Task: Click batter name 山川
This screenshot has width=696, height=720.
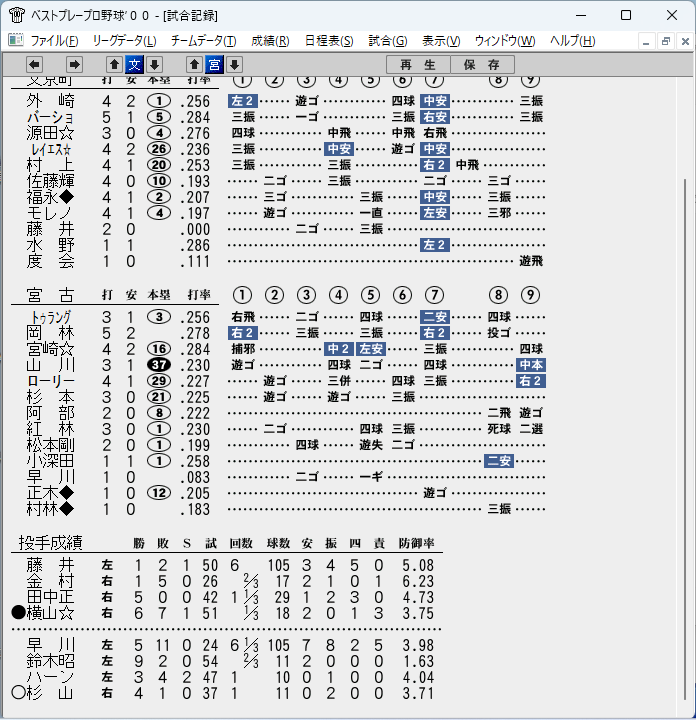Action: [x=51, y=365]
